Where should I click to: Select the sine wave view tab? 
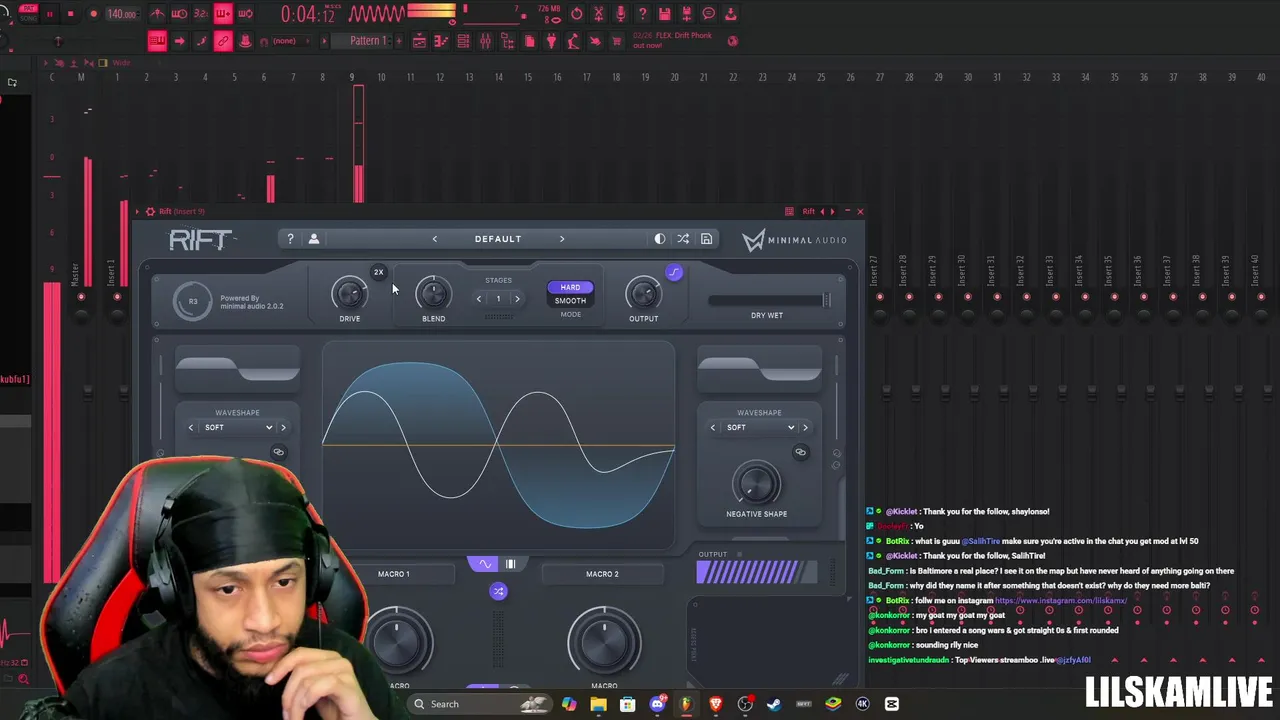[x=485, y=564]
